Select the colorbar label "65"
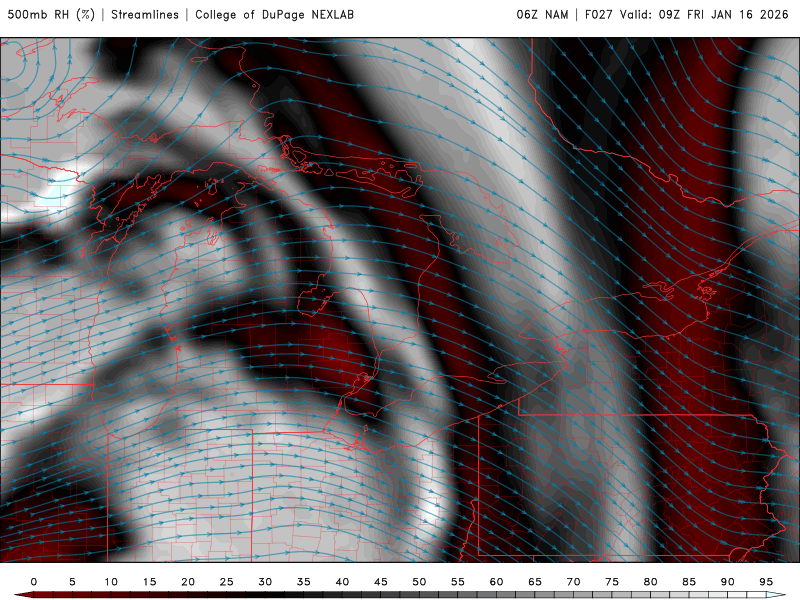The image size is (800, 600). [x=535, y=582]
